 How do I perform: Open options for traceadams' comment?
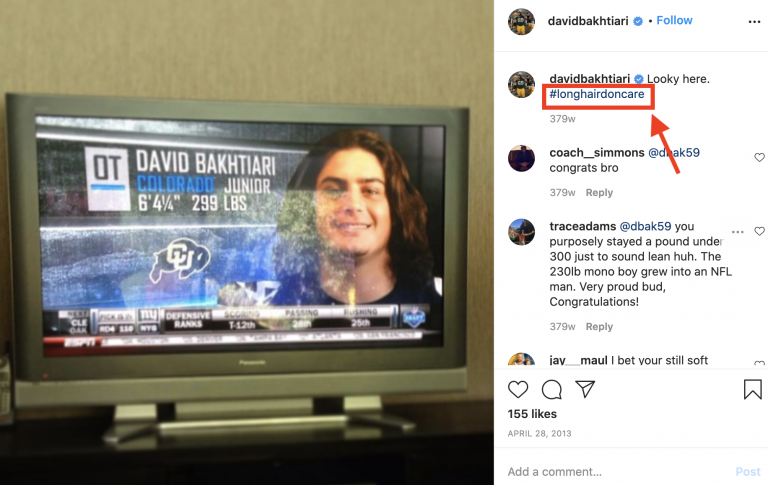coord(738,232)
